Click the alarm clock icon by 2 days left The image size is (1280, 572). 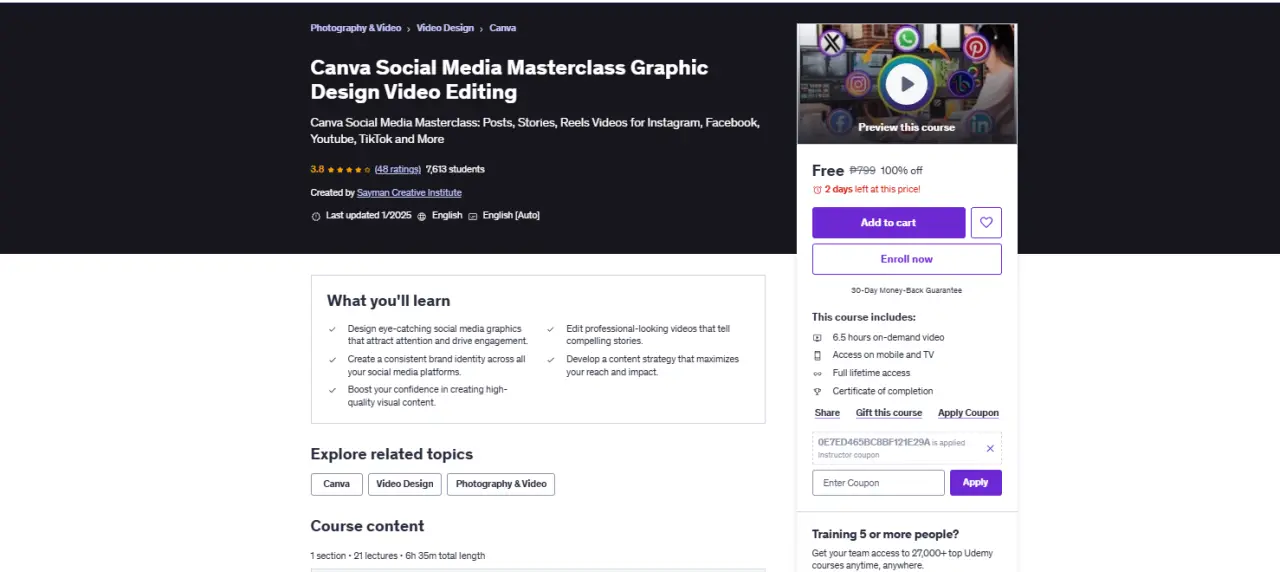817,189
